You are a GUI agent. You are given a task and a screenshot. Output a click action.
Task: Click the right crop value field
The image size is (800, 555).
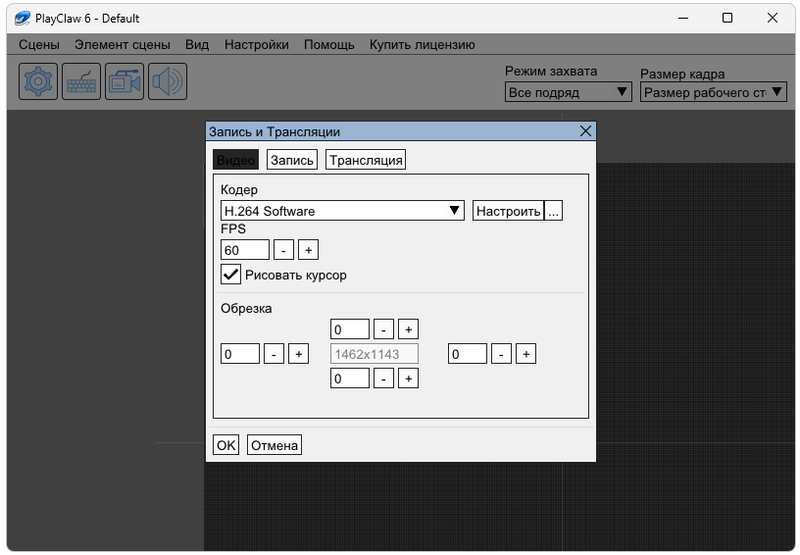(467, 354)
